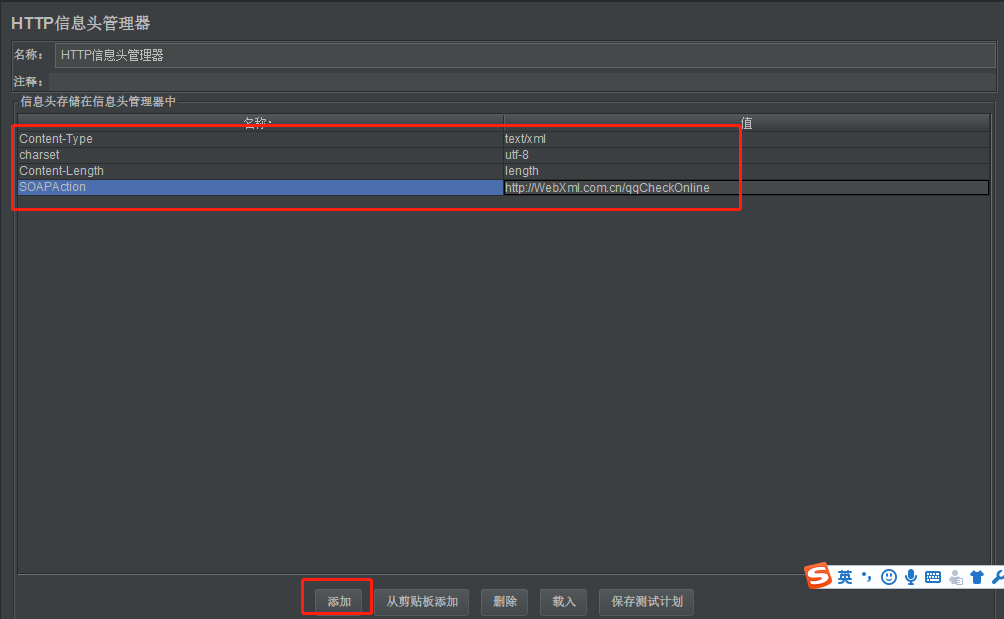The image size is (1004, 619).
Task: Activate voice input microphone icon
Action: (909, 577)
